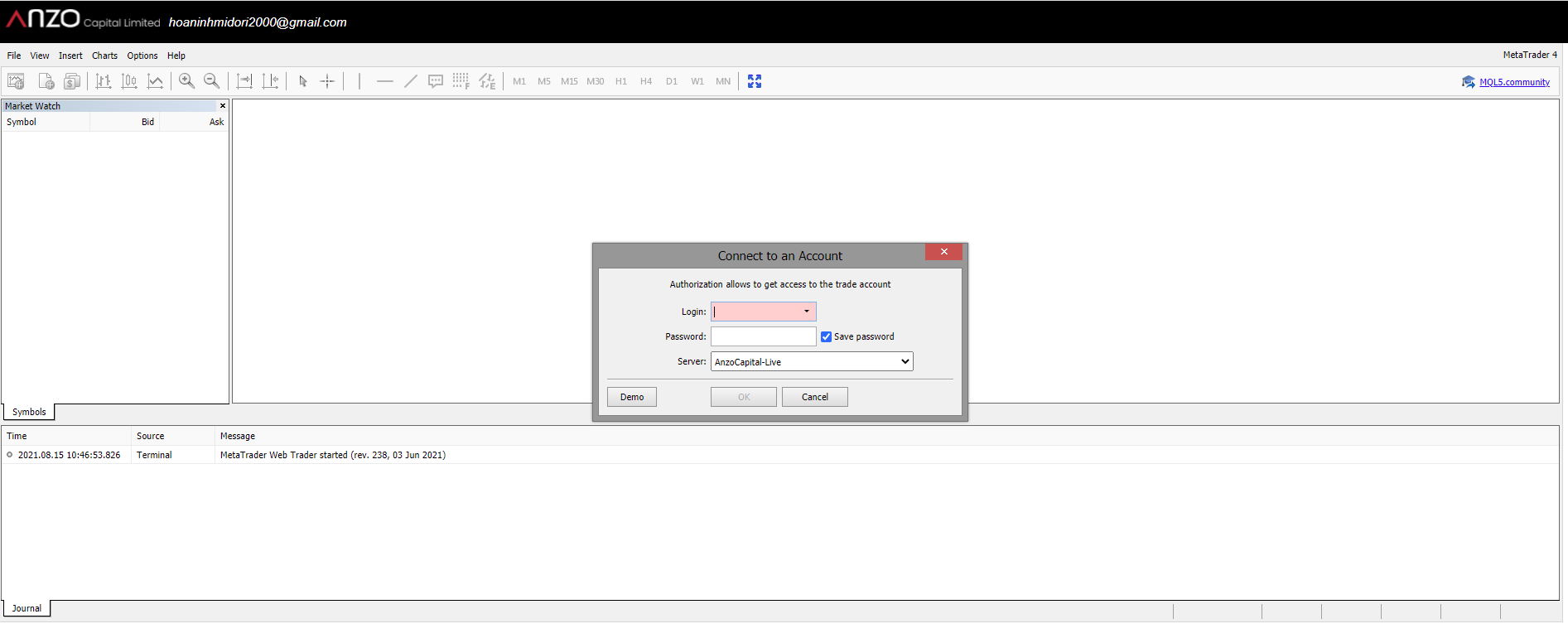
Task: Switch to candlestick chart mode
Action: 129,81
